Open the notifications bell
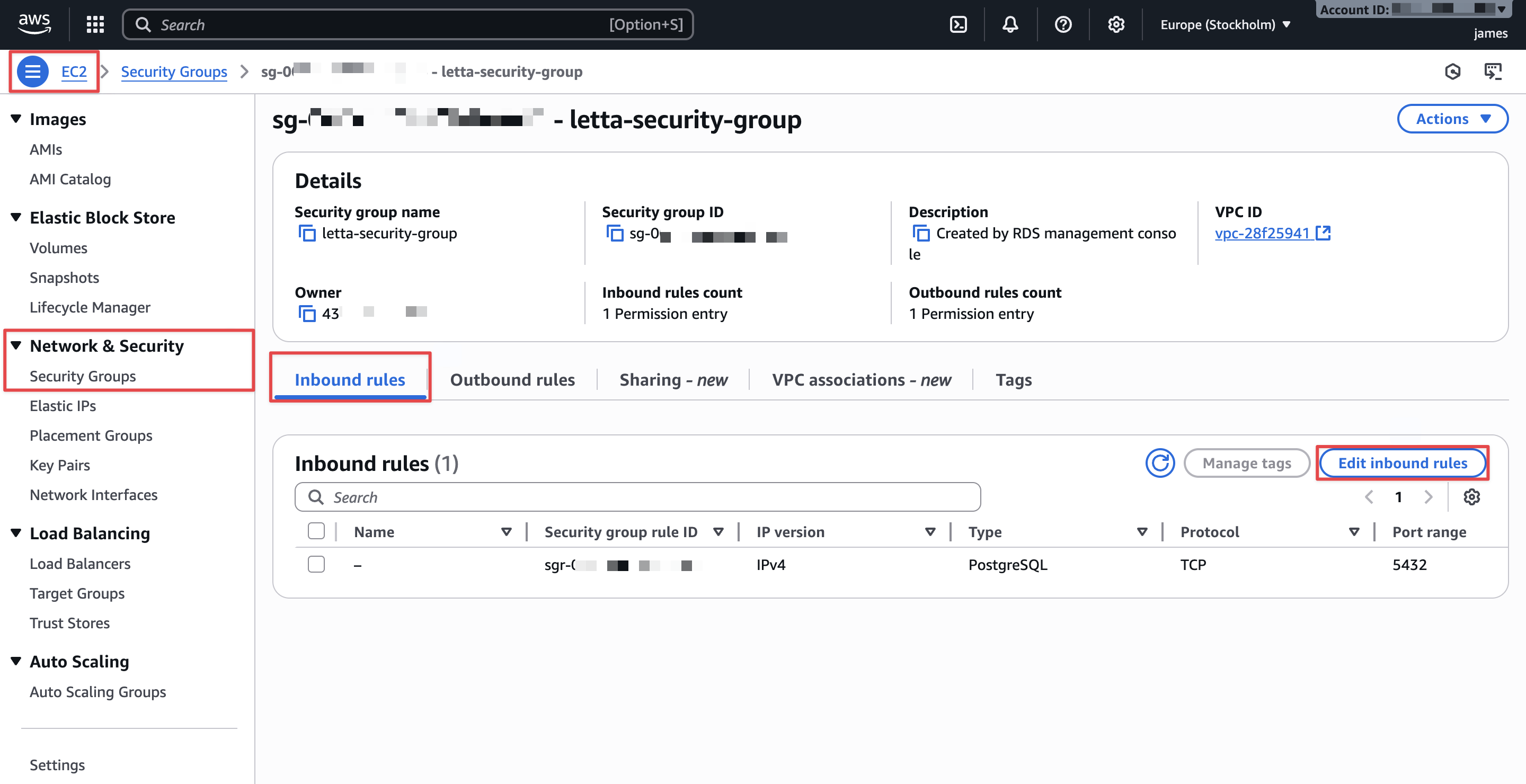 click(x=1010, y=24)
